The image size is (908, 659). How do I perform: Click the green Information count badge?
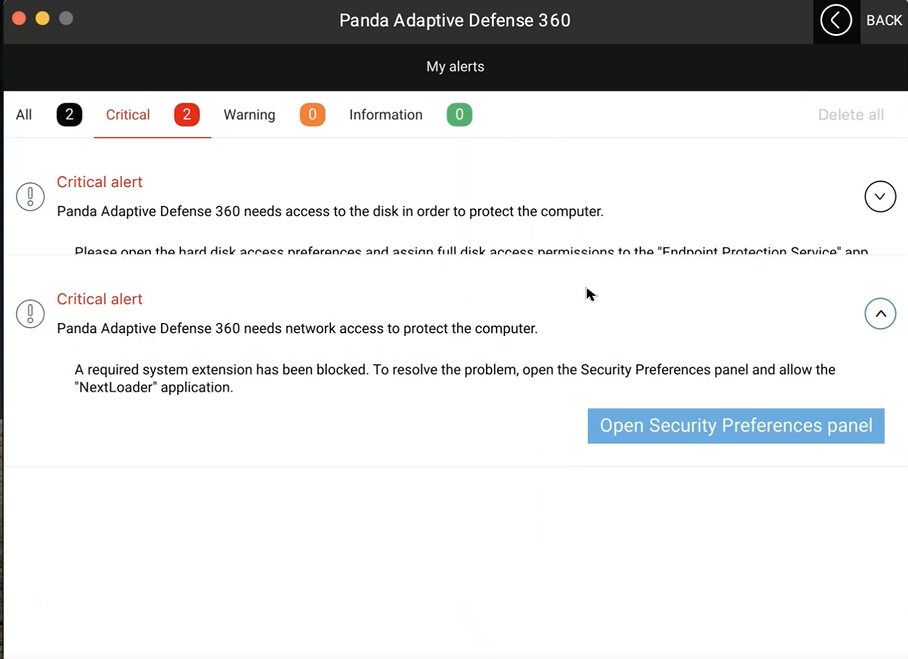[x=460, y=115]
